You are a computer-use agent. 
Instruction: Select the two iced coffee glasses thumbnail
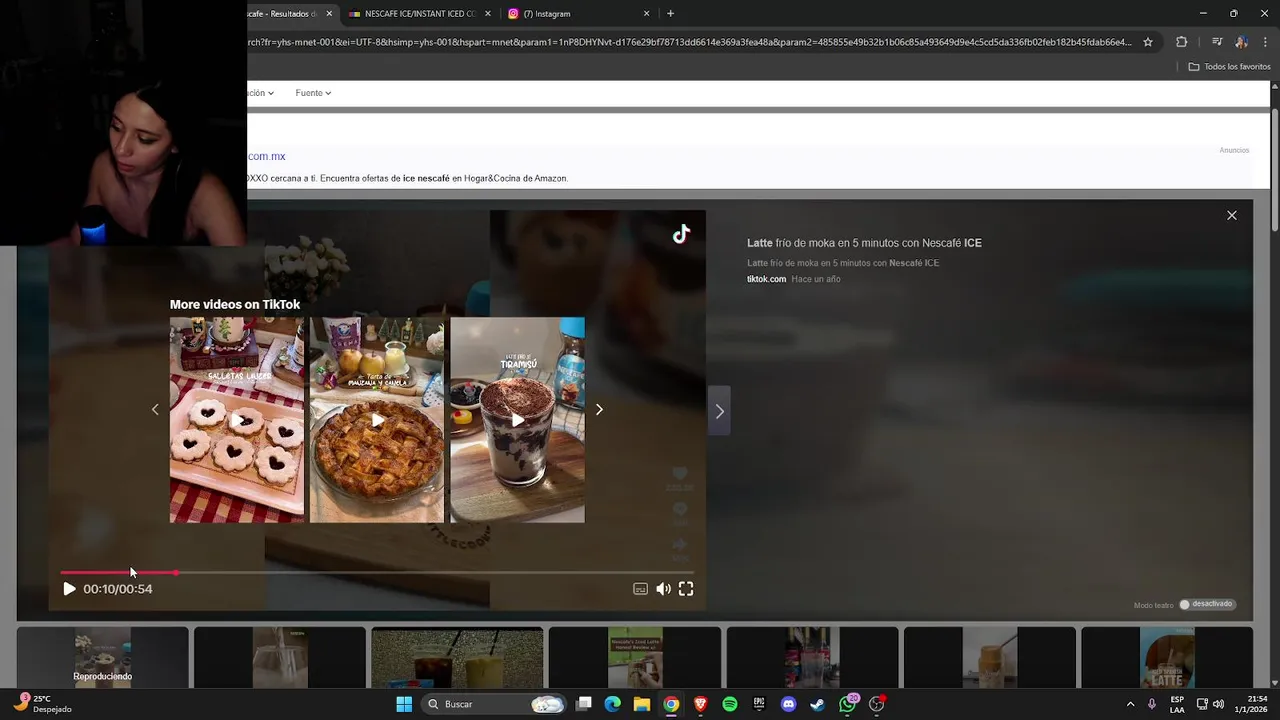point(457,658)
